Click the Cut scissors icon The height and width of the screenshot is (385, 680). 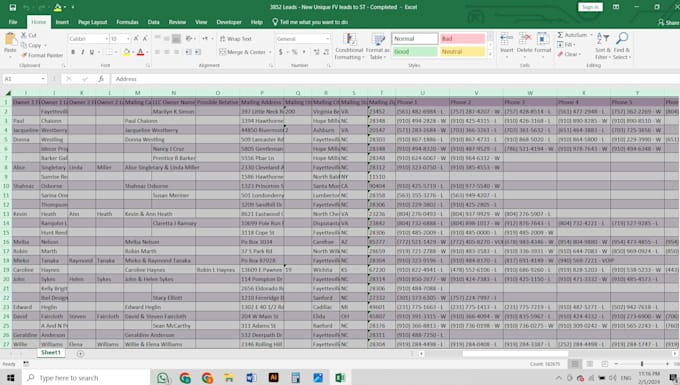[x=24, y=35]
